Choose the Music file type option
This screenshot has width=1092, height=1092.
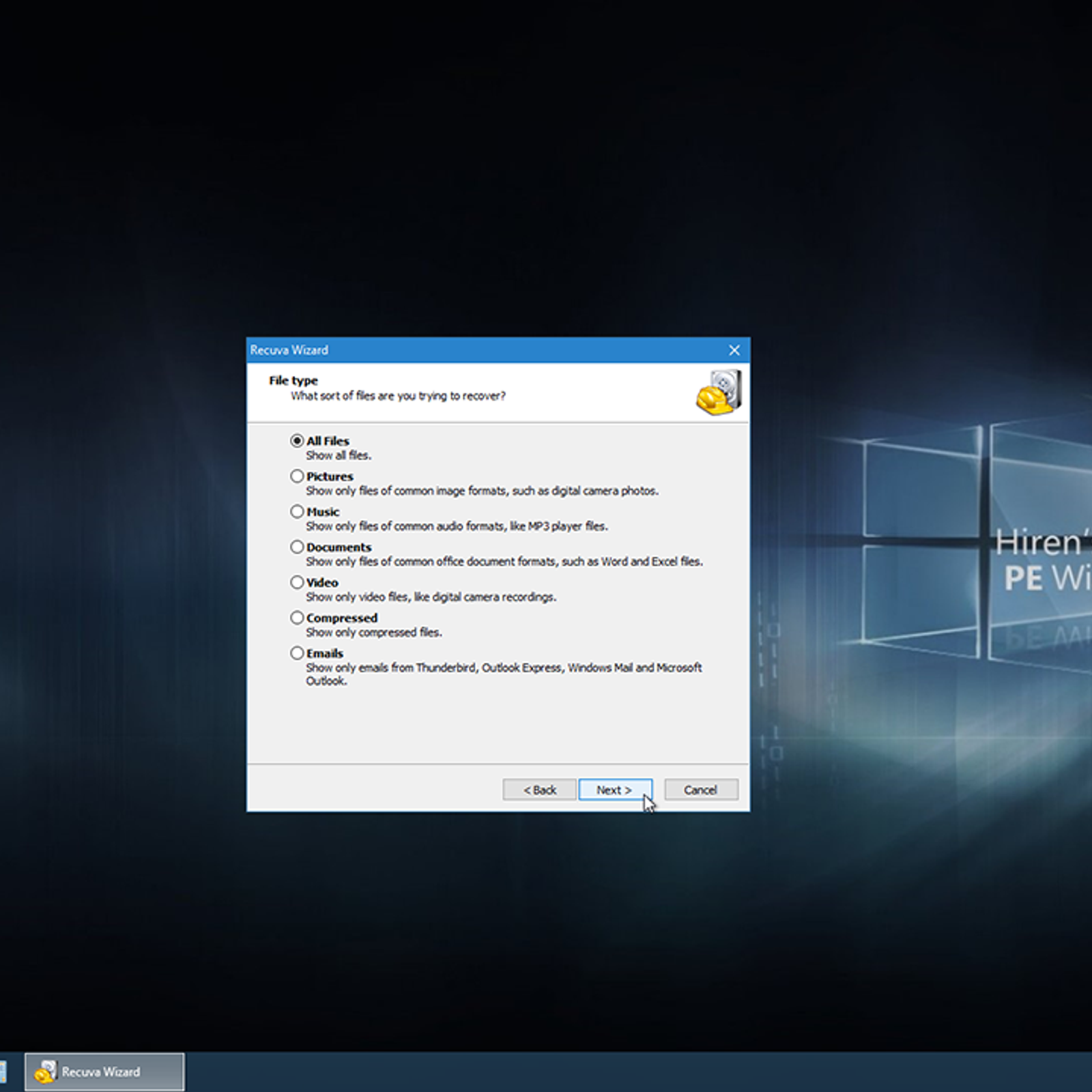click(x=297, y=512)
